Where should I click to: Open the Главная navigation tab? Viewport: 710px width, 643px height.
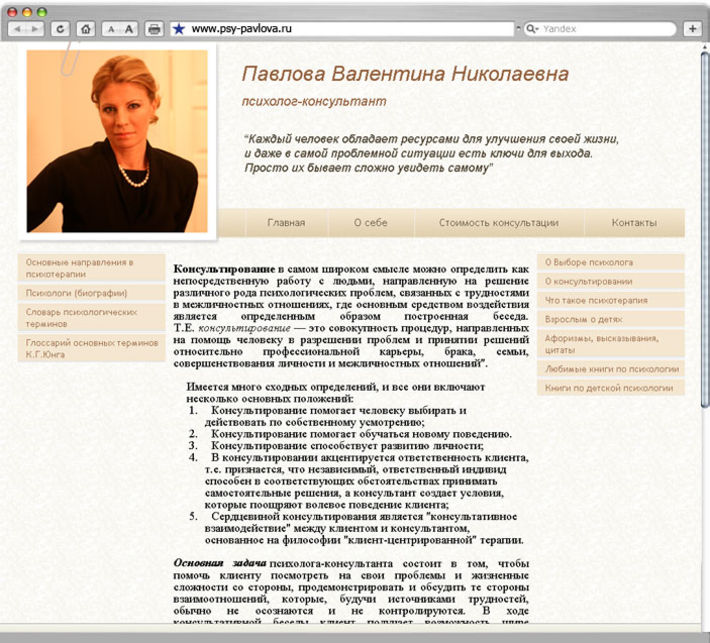pos(286,223)
